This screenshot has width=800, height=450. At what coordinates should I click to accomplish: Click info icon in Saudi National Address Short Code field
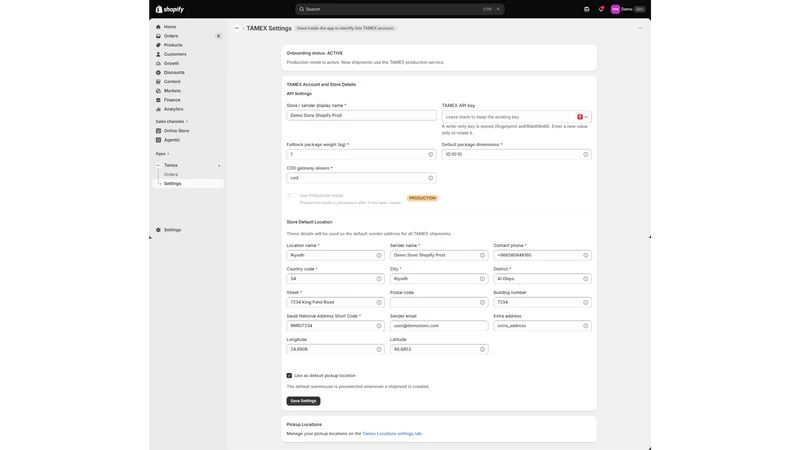pos(379,326)
